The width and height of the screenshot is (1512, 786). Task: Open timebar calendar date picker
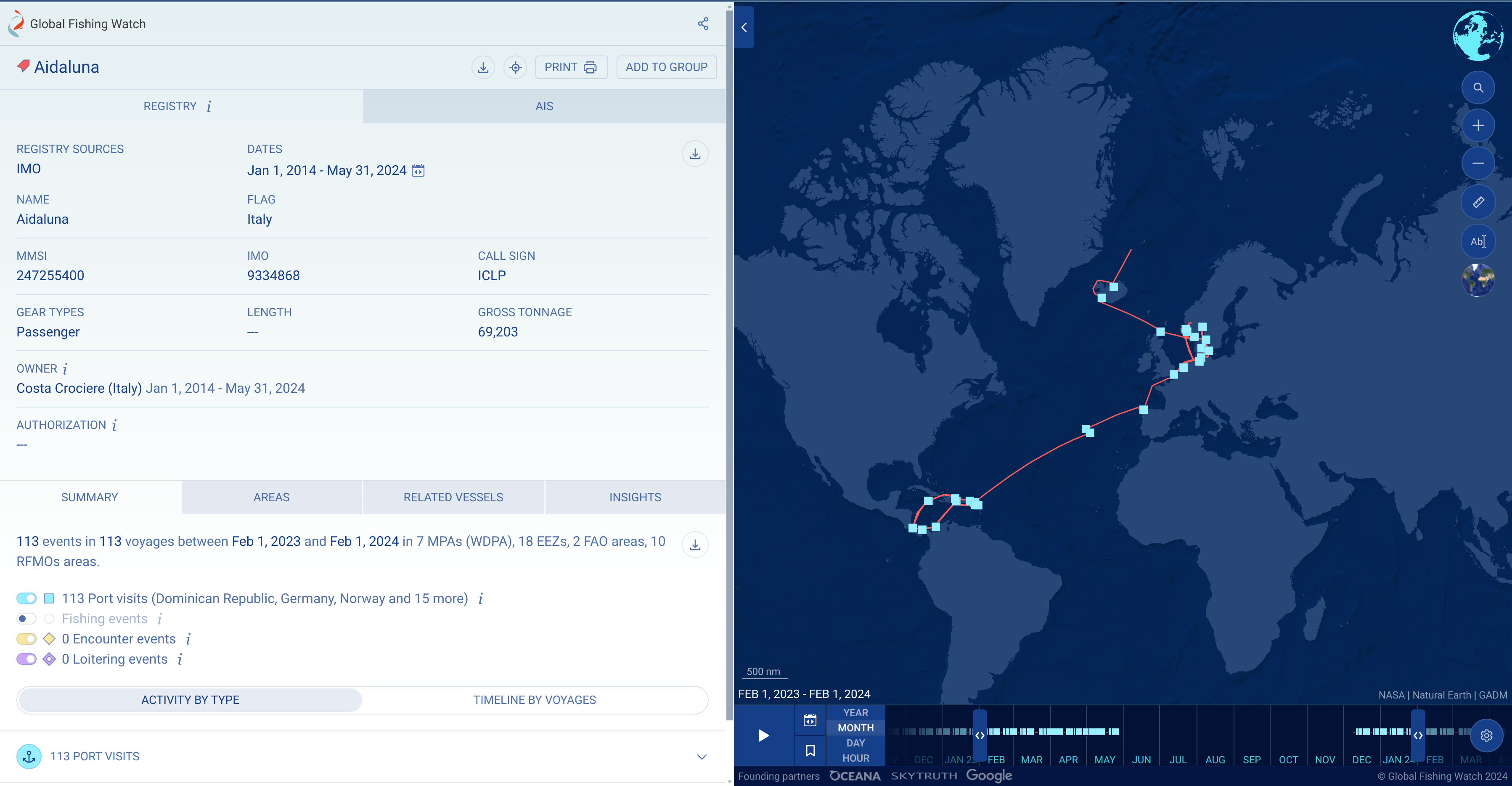pyautogui.click(x=809, y=720)
